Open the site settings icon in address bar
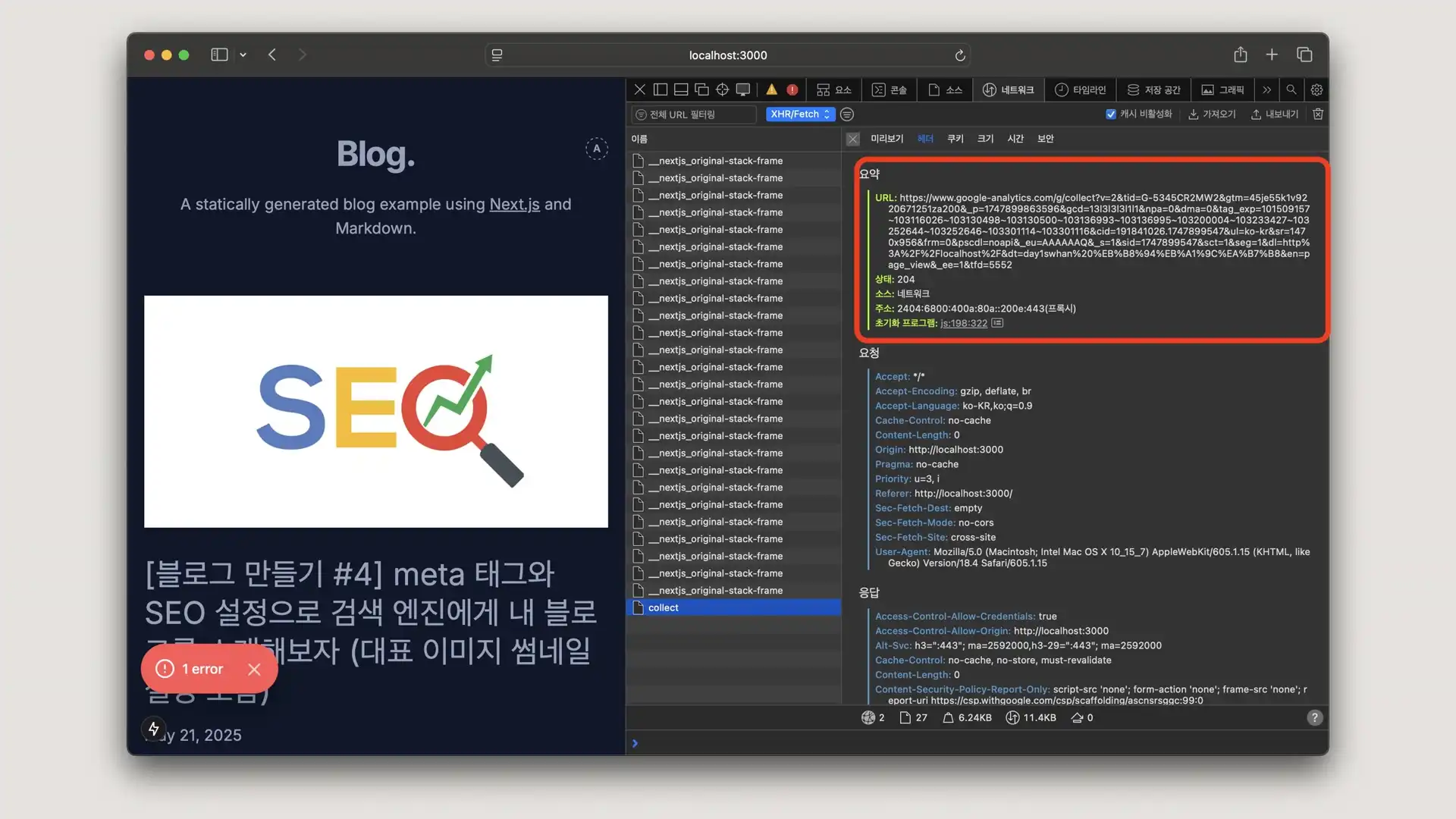Screen dimensions: 1456x819 (497, 55)
